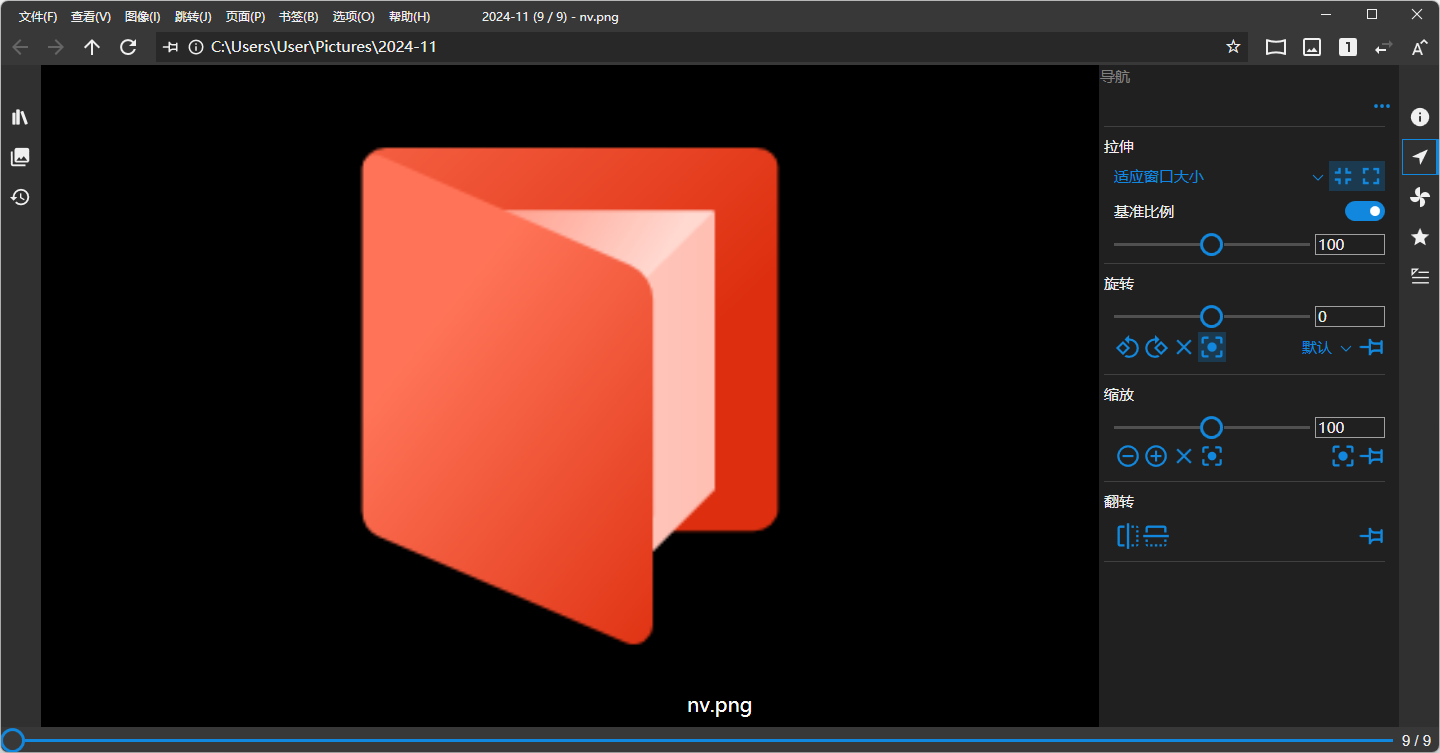
Task: Click the 基准比例 value field showing 100
Action: tap(1349, 244)
